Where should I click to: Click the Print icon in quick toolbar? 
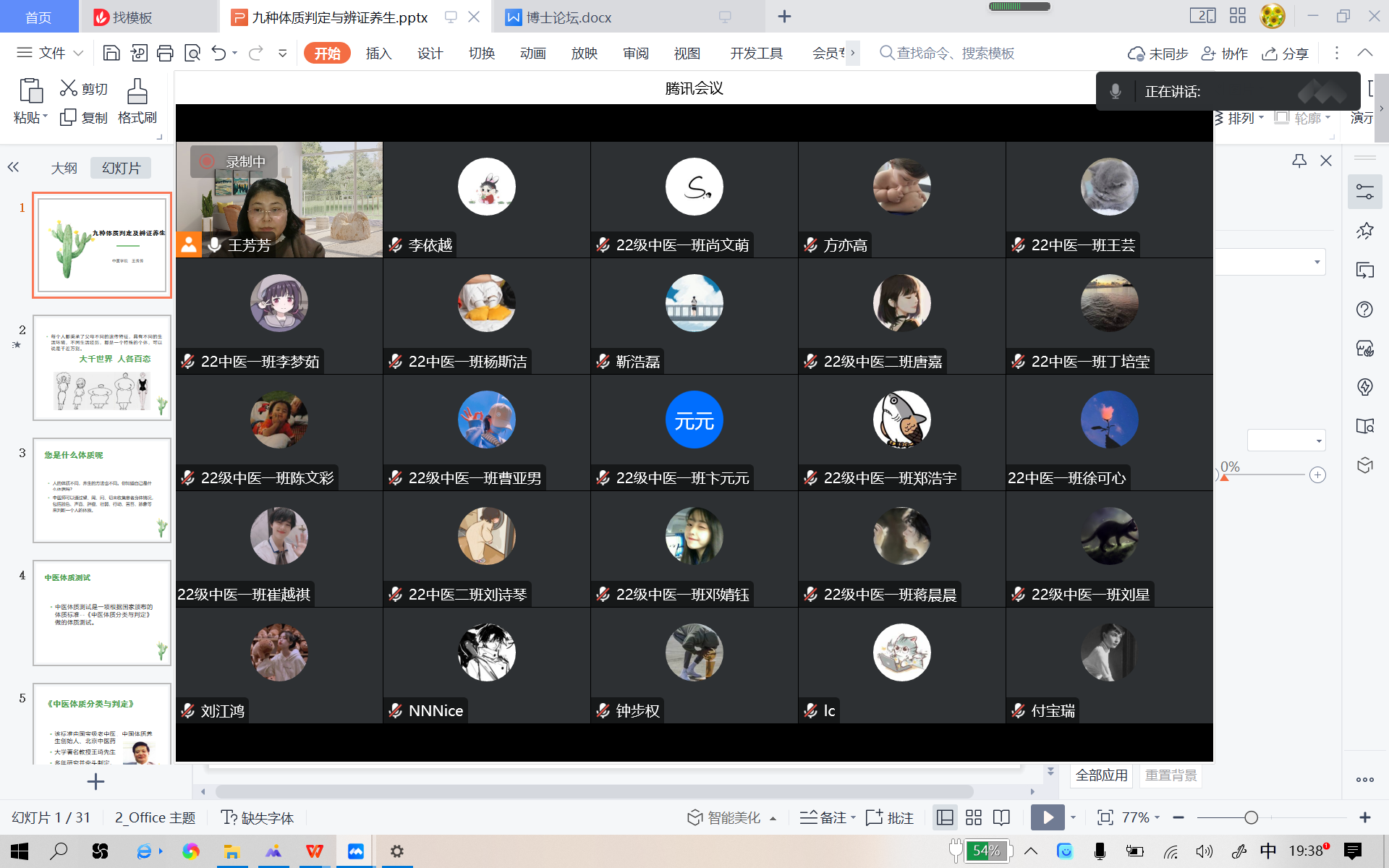pyautogui.click(x=165, y=53)
